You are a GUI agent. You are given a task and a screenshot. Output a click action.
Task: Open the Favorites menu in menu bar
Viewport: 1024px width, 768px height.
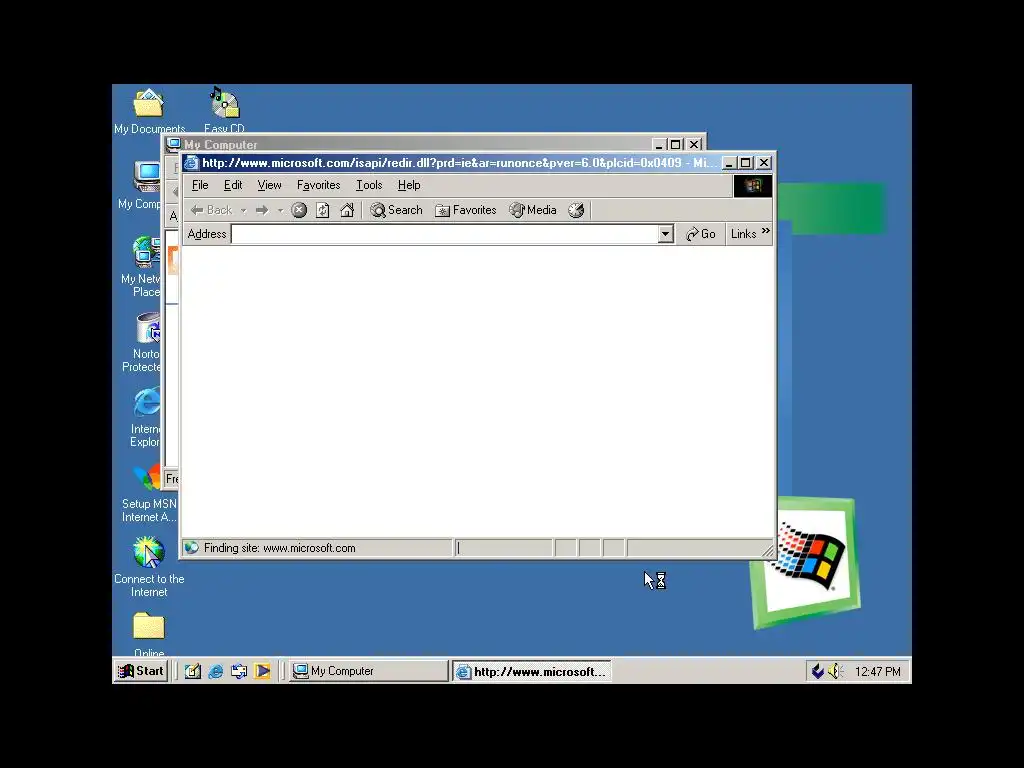click(318, 185)
